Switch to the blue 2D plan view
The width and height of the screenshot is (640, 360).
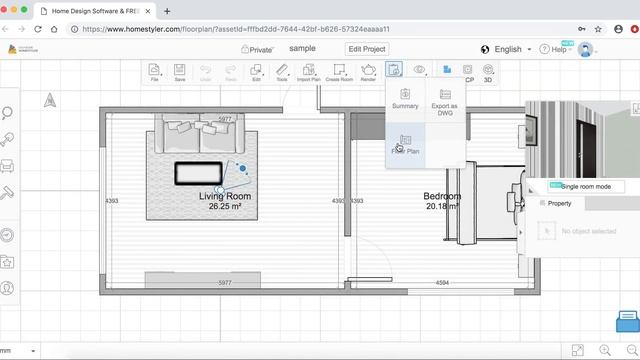tap(447, 70)
